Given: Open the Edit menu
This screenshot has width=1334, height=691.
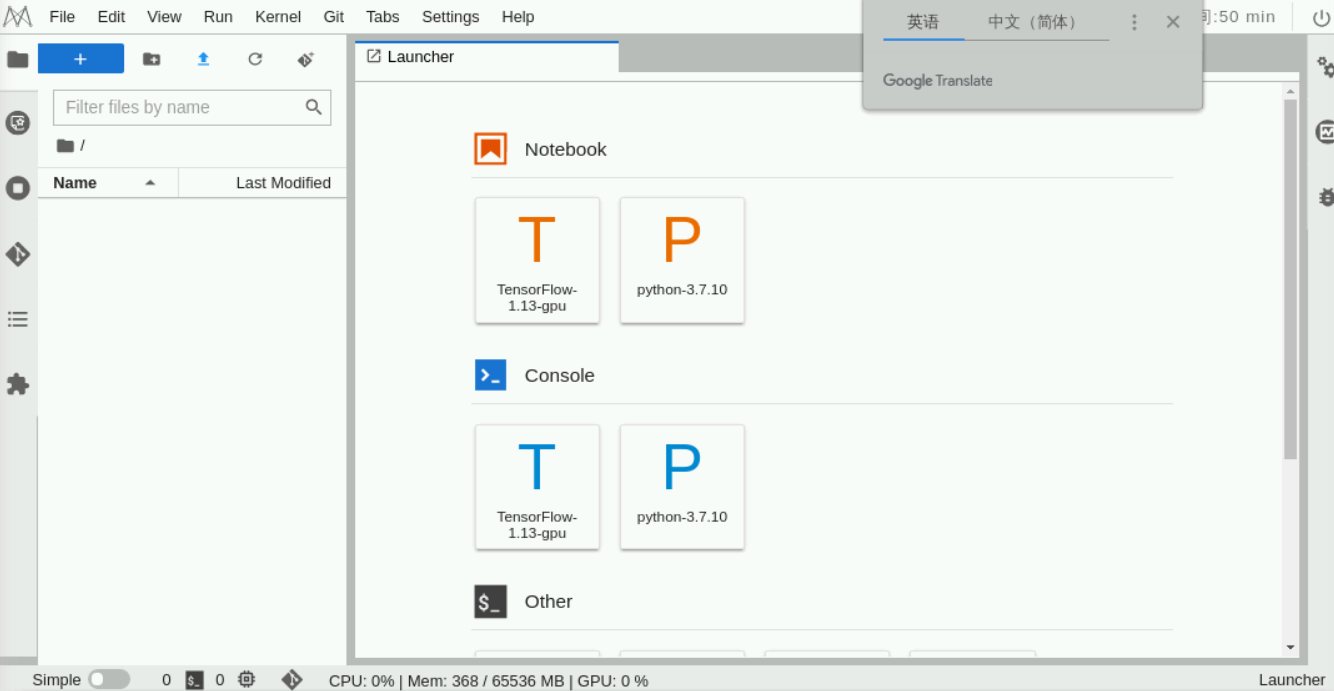Looking at the screenshot, I should click(x=111, y=17).
